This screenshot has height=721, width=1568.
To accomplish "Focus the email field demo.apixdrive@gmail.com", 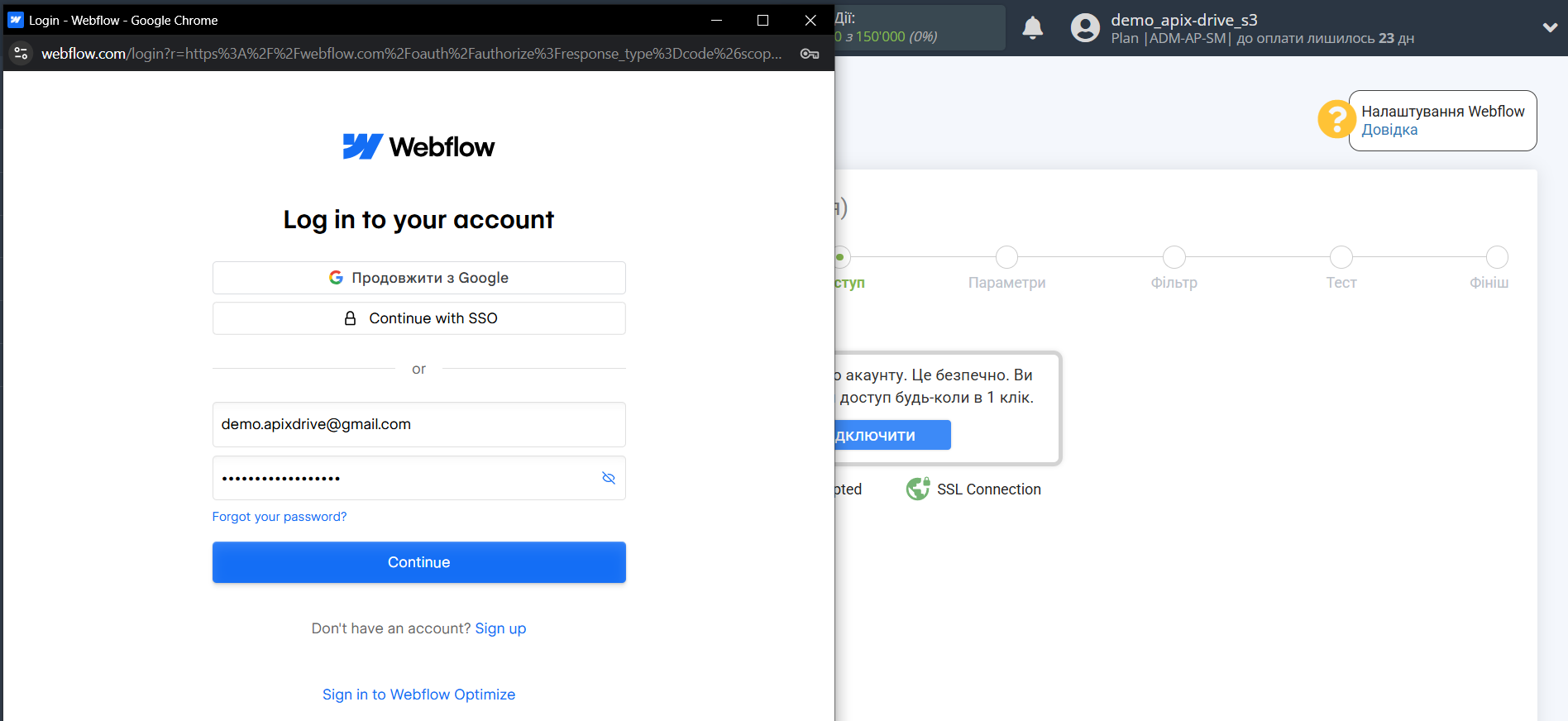I will click(x=418, y=424).
